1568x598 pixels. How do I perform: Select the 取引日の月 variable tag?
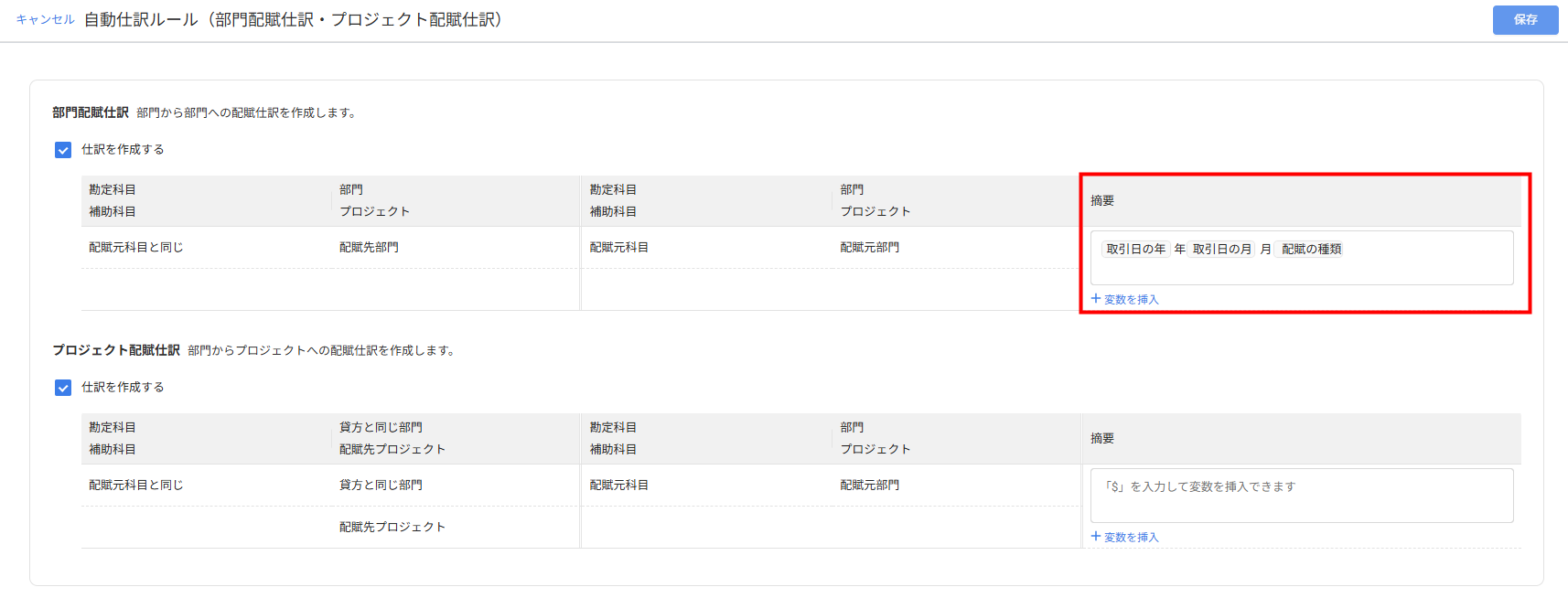pyautogui.click(x=1221, y=249)
